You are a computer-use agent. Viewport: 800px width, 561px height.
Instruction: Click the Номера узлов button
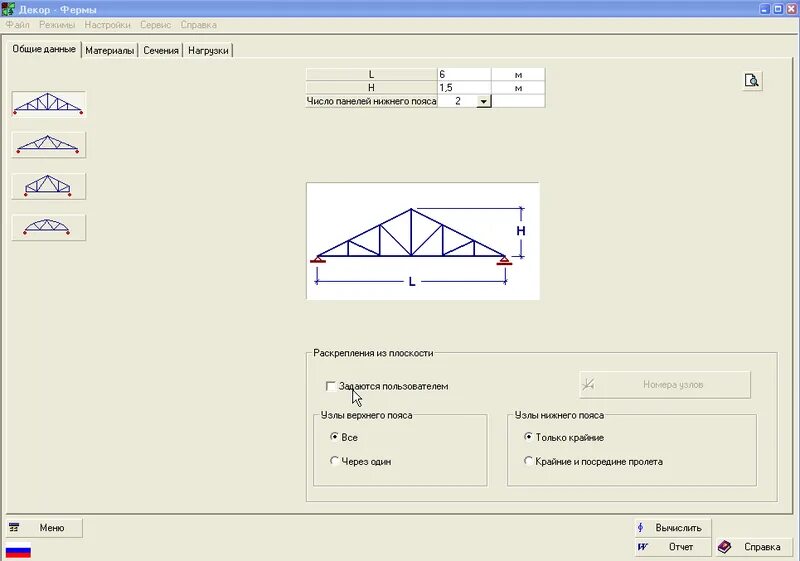coord(665,385)
